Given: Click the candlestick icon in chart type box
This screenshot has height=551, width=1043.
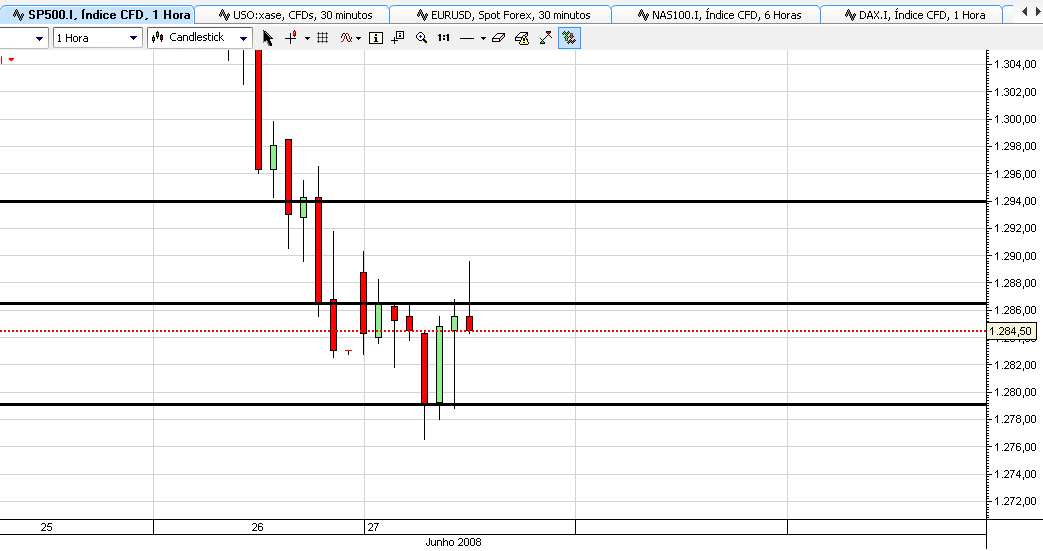Looking at the screenshot, I should (x=158, y=38).
